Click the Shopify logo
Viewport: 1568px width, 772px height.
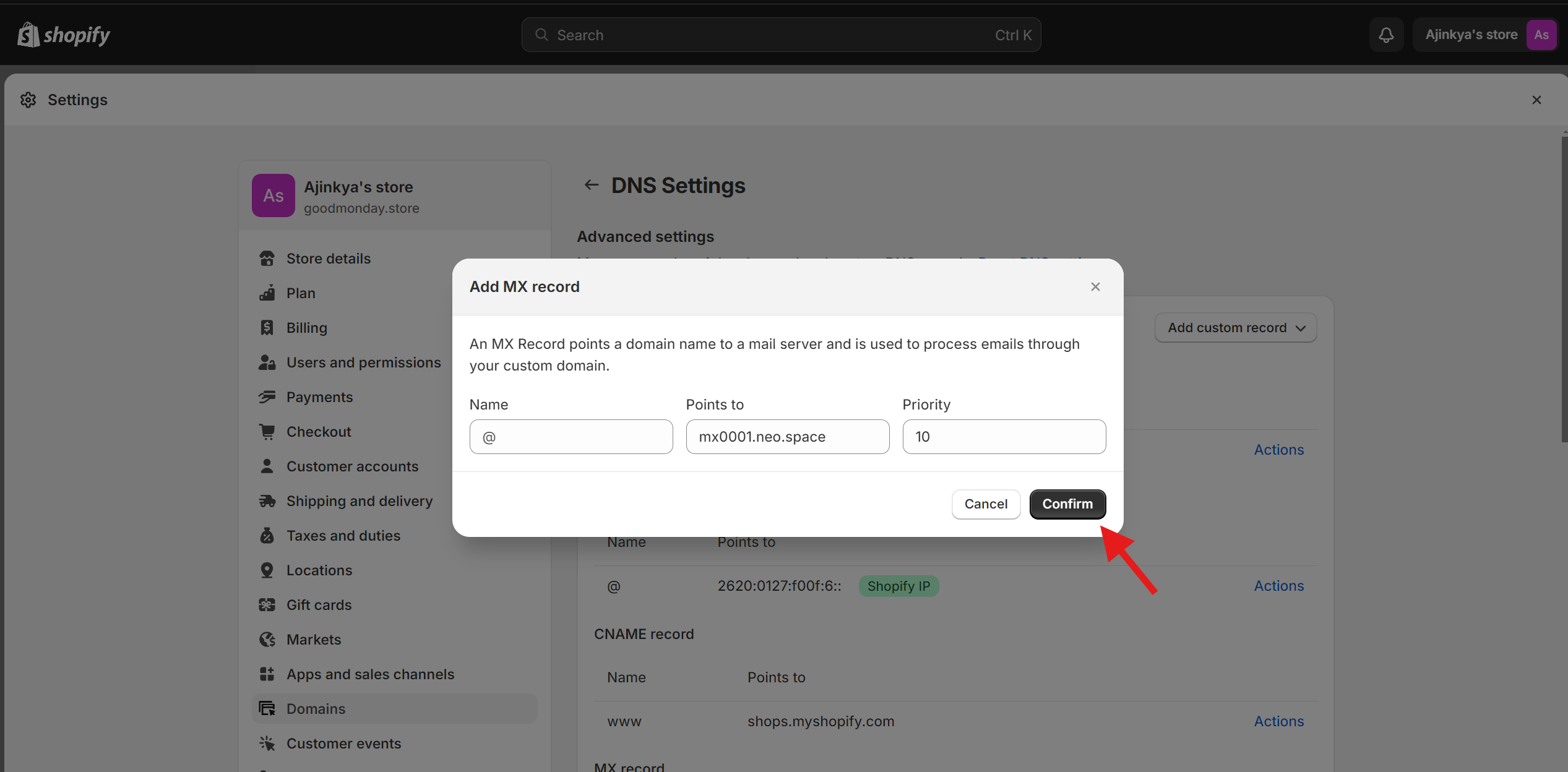64,35
